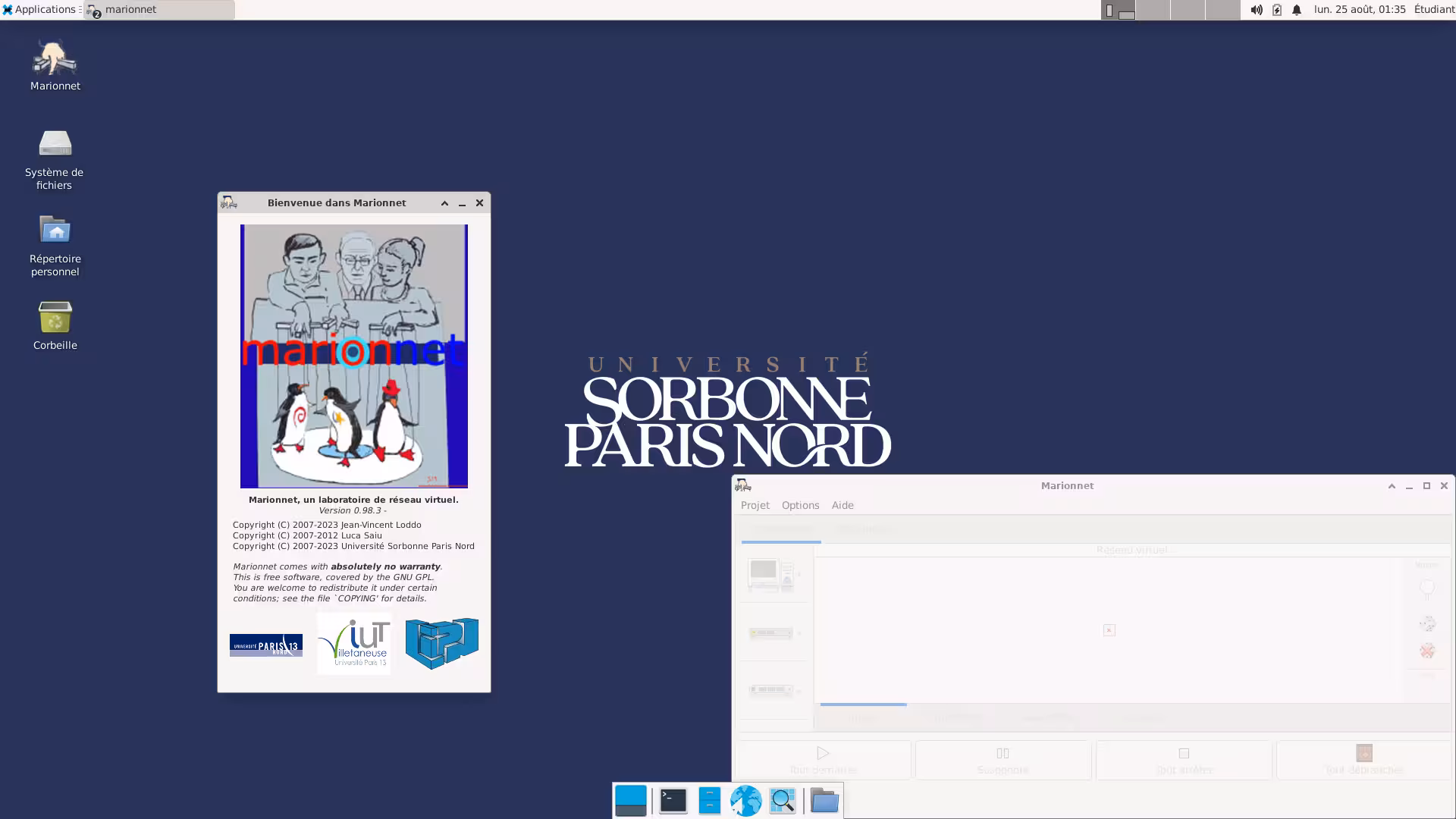The height and width of the screenshot is (819, 1456).
Task: Open the file manager from the dock
Action: tap(824, 800)
